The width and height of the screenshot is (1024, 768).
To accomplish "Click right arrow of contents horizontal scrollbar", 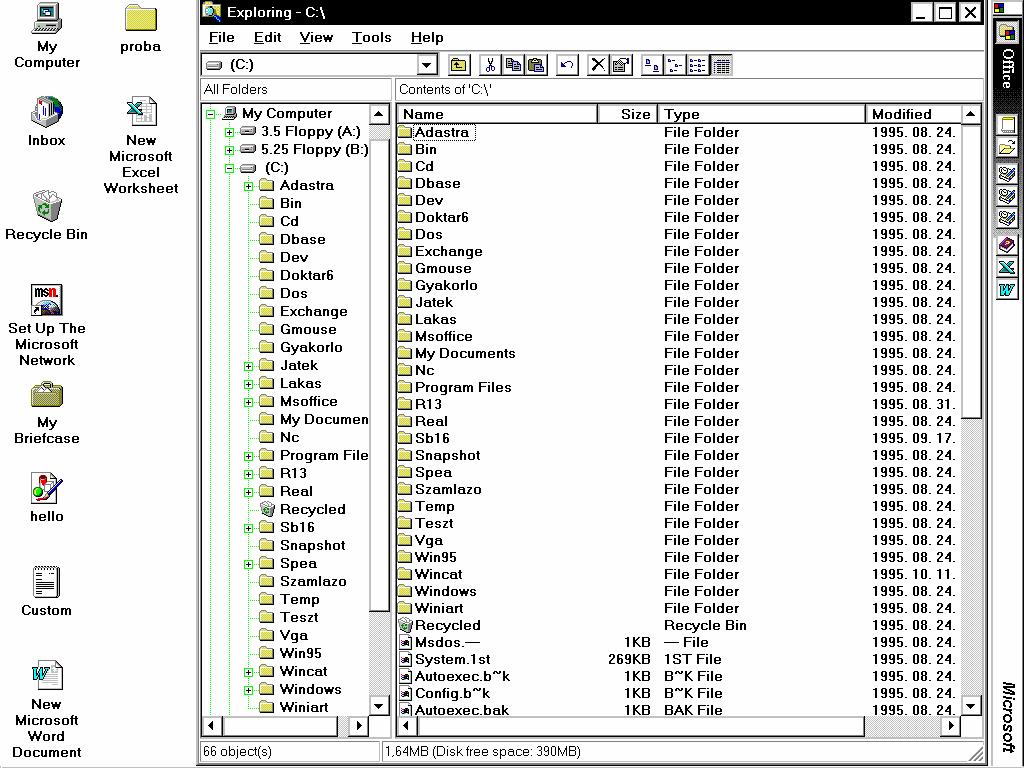I will point(952,726).
